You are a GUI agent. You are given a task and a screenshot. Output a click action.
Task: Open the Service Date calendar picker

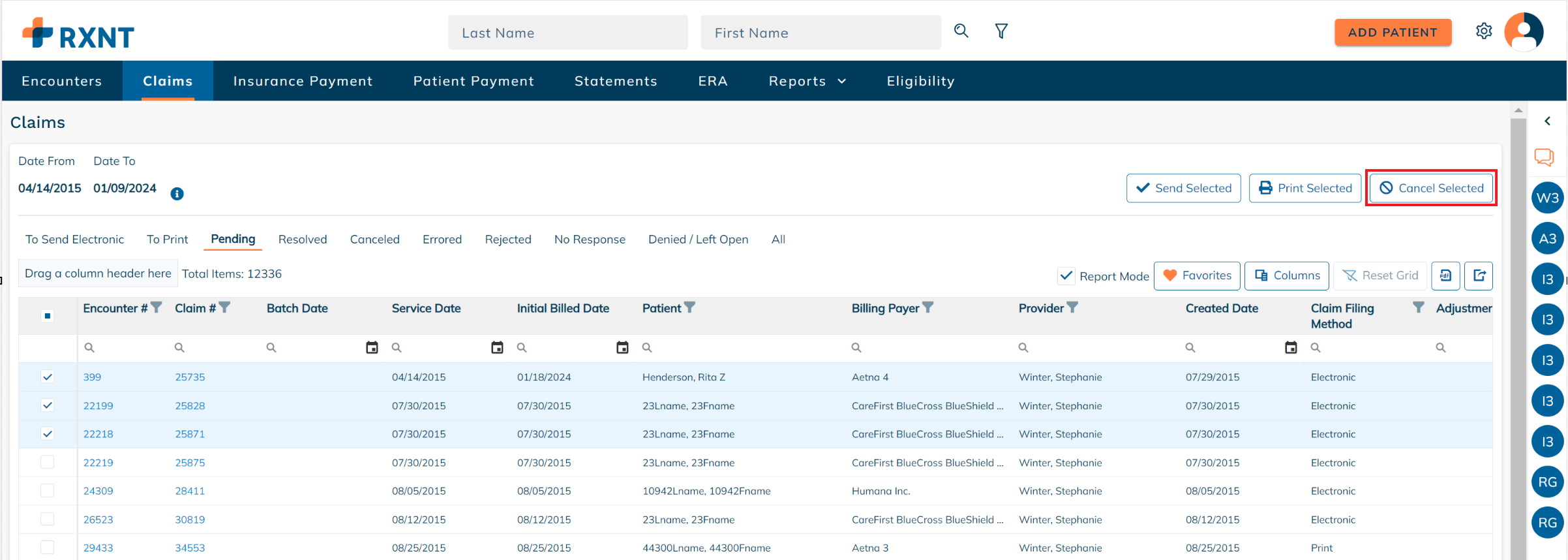point(497,348)
